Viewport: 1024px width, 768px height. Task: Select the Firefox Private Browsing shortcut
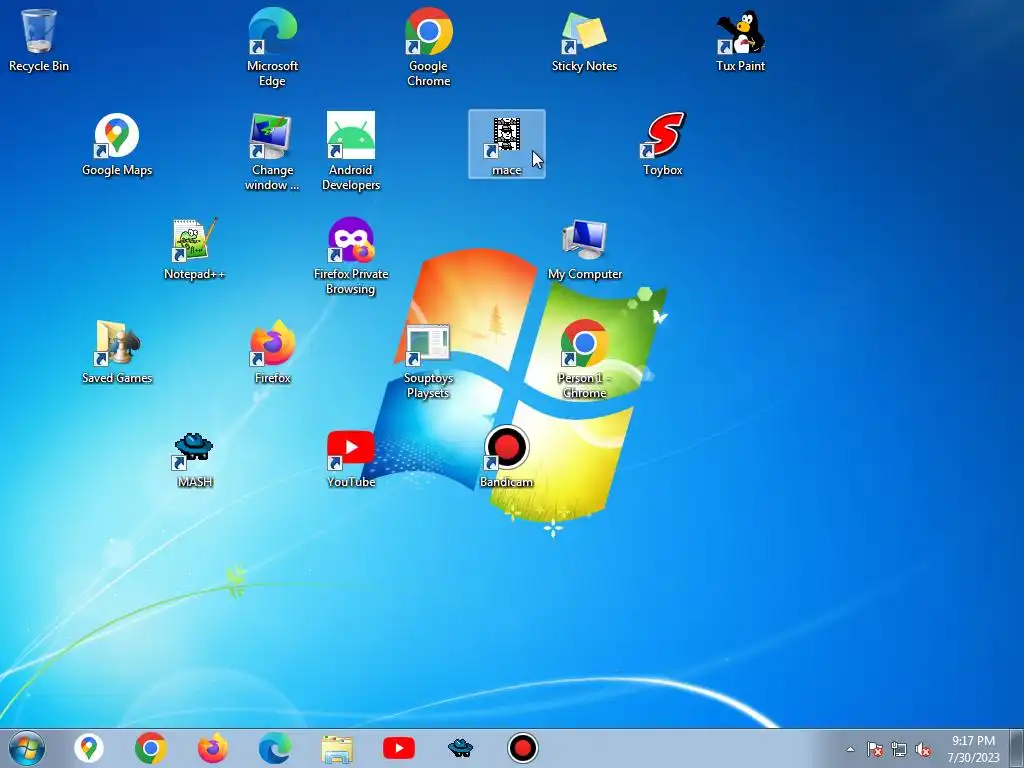(351, 255)
